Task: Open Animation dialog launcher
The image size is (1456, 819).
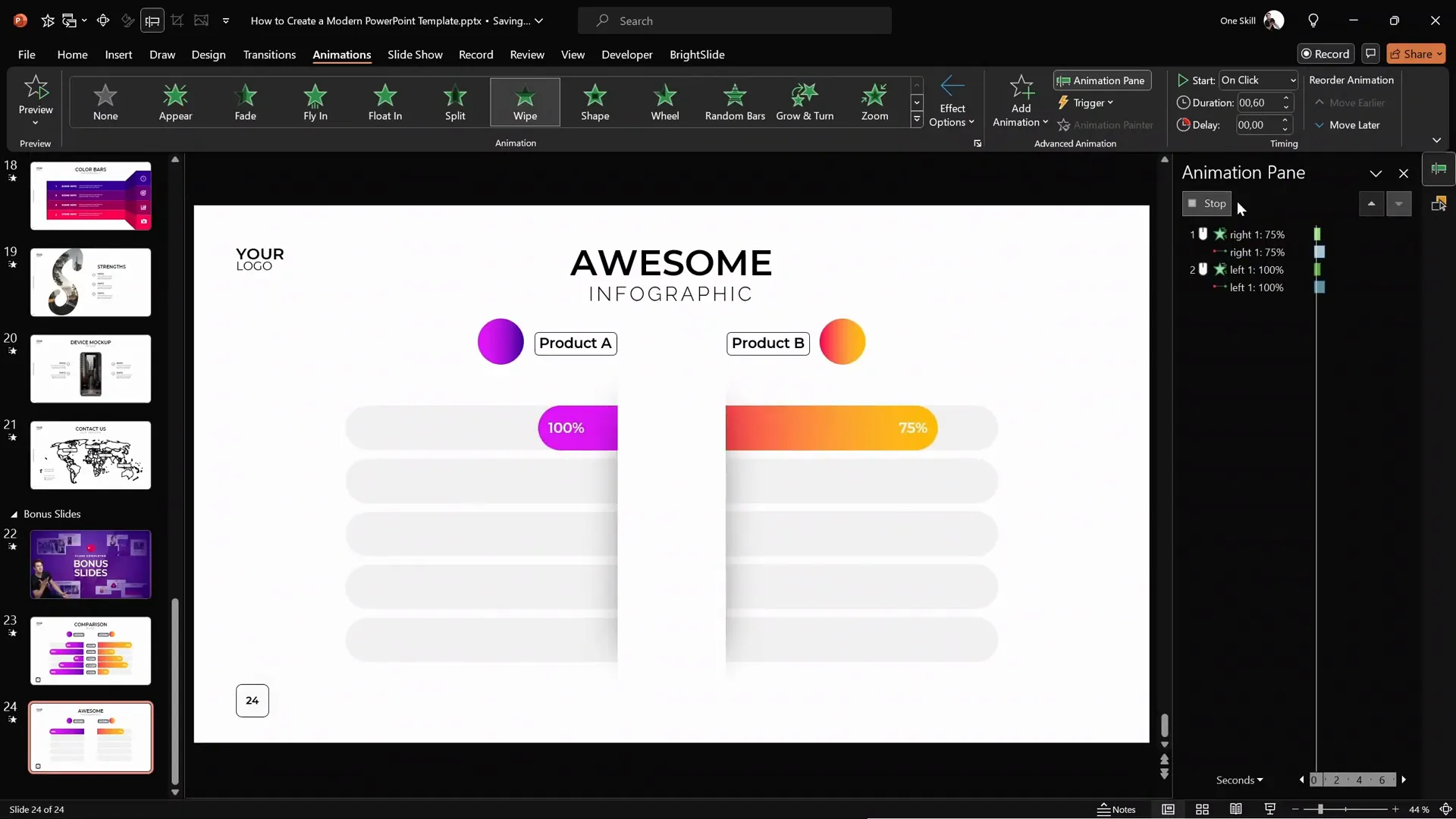Action: 977,143
